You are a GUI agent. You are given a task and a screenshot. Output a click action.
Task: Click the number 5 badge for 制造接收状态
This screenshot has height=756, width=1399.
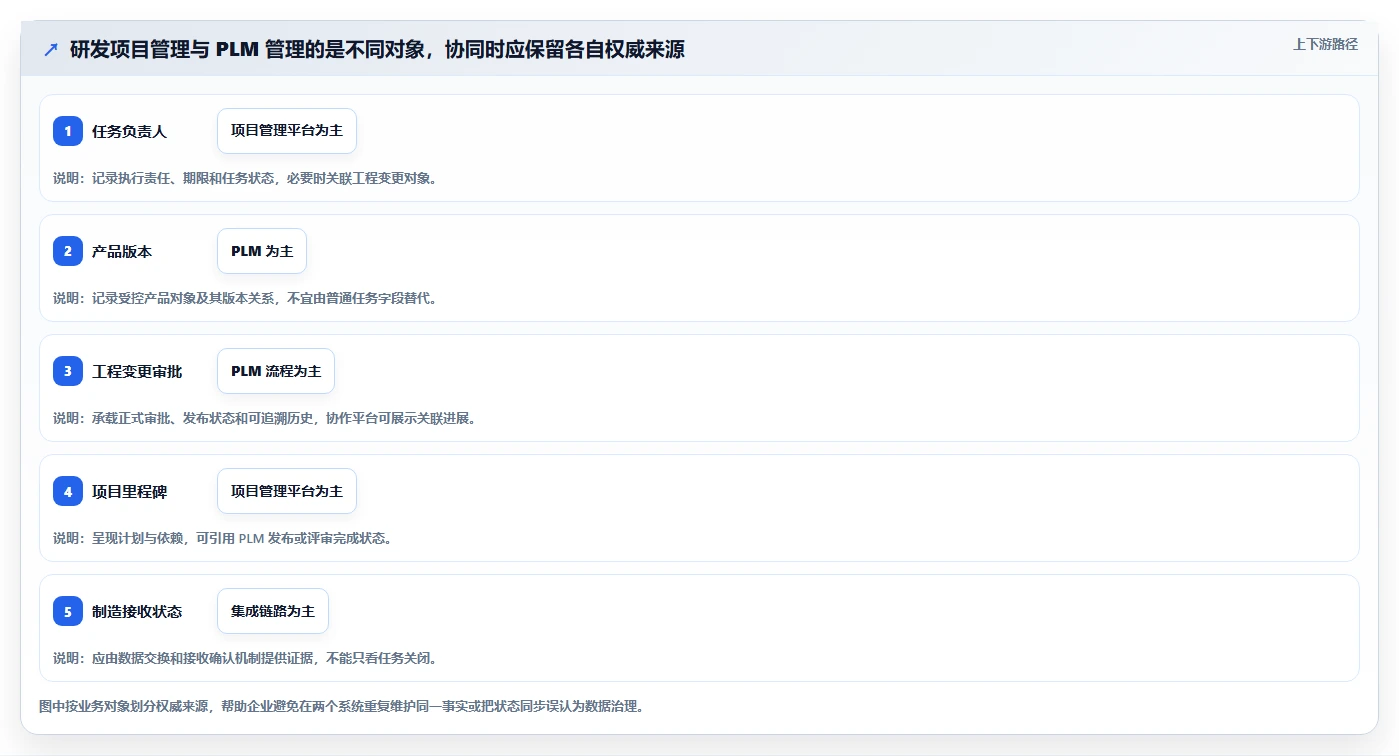[x=68, y=611]
